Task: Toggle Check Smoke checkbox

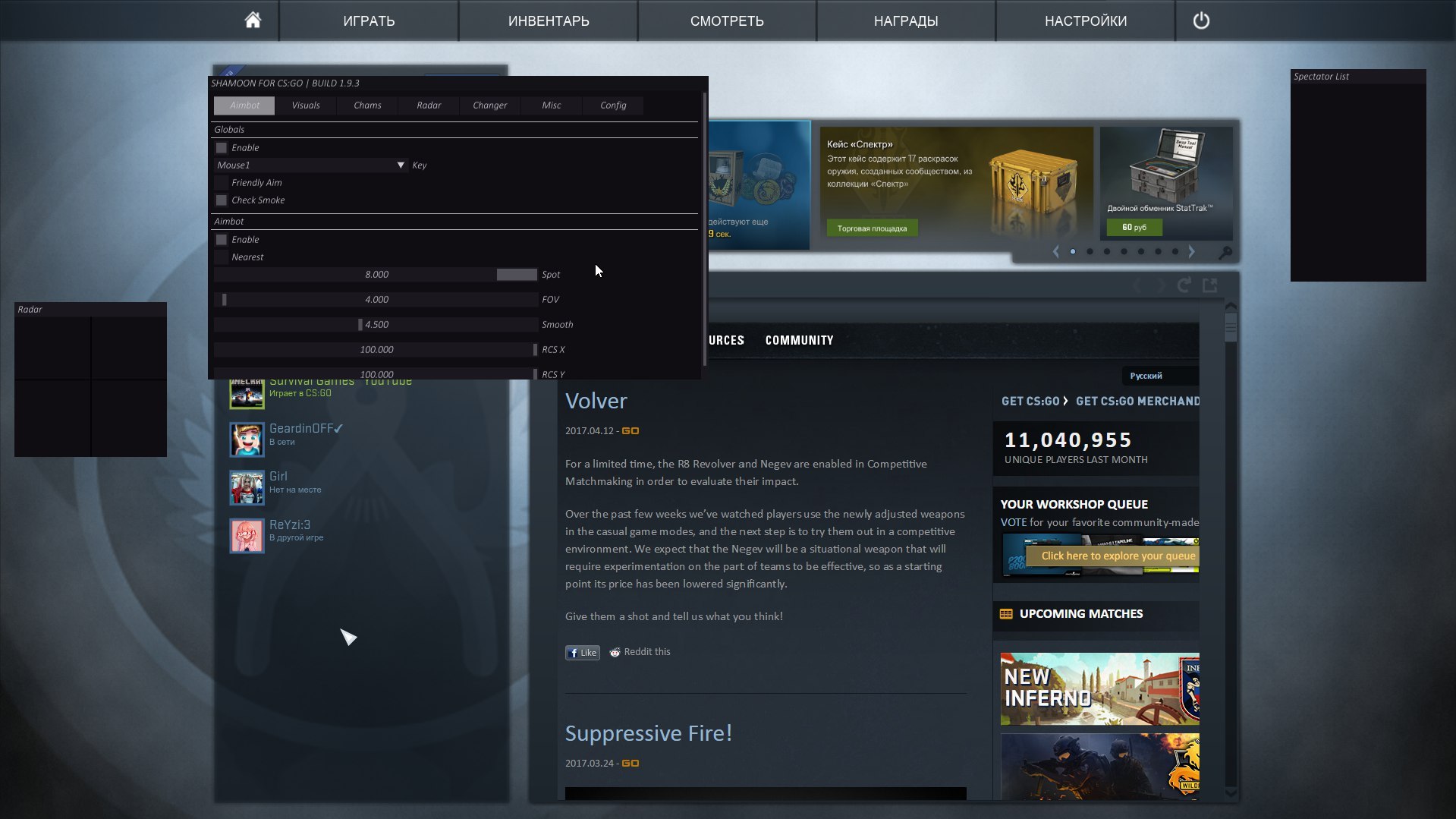Action: (222, 200)
